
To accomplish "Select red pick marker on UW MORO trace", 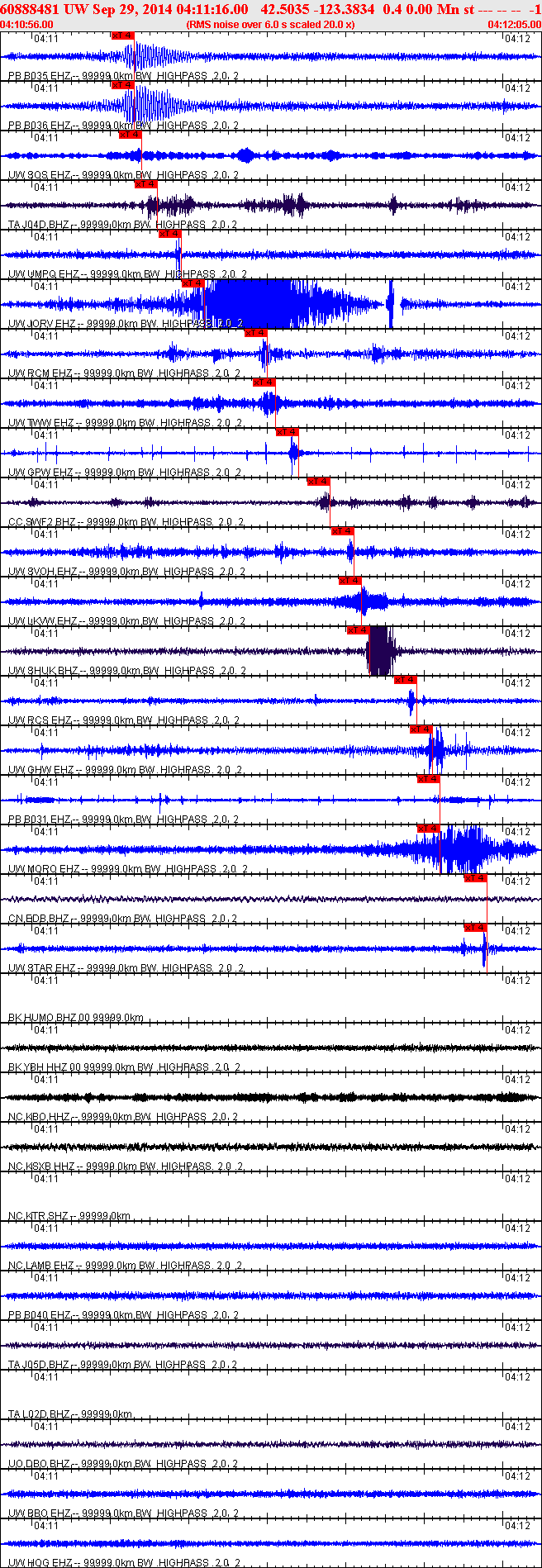I will click(428, 829).
